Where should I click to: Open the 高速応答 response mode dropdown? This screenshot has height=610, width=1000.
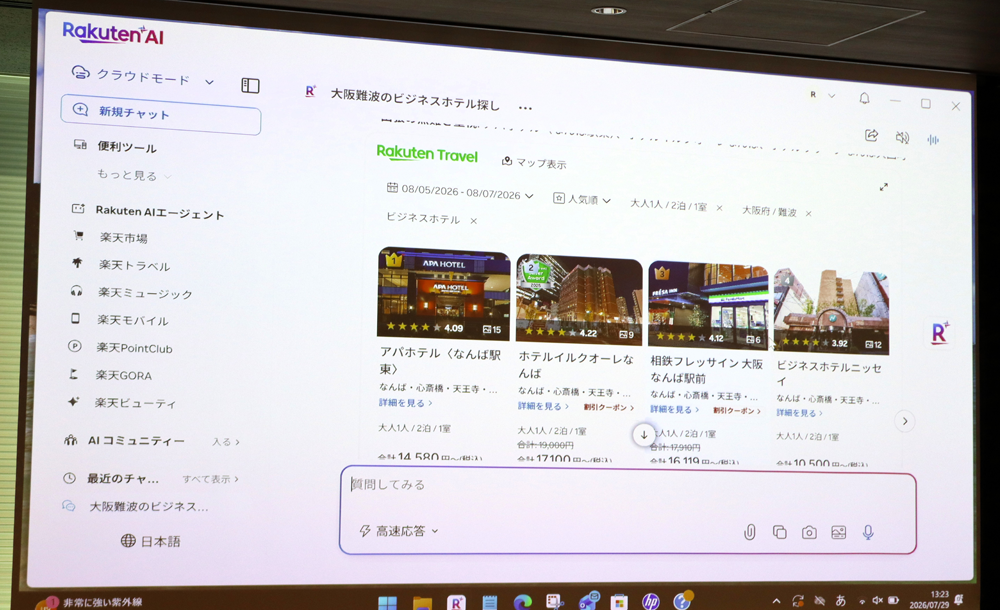pyautogui.click(x=400, y=530)
